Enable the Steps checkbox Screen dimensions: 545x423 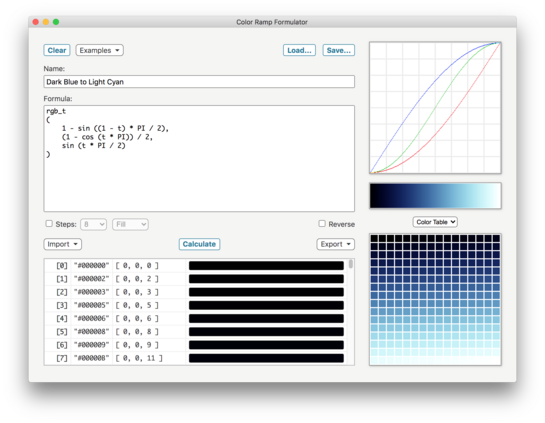49,223
